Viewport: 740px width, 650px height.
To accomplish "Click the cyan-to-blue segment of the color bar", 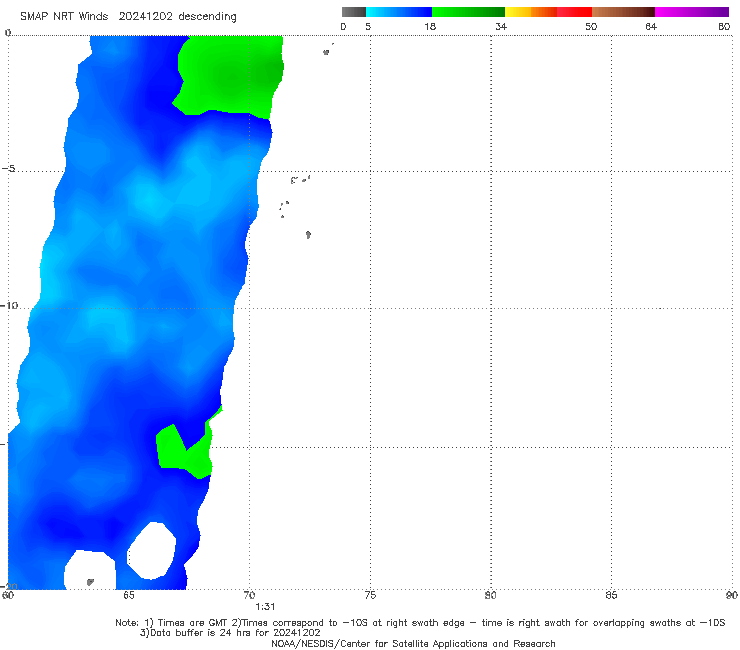I will (399, 12).
